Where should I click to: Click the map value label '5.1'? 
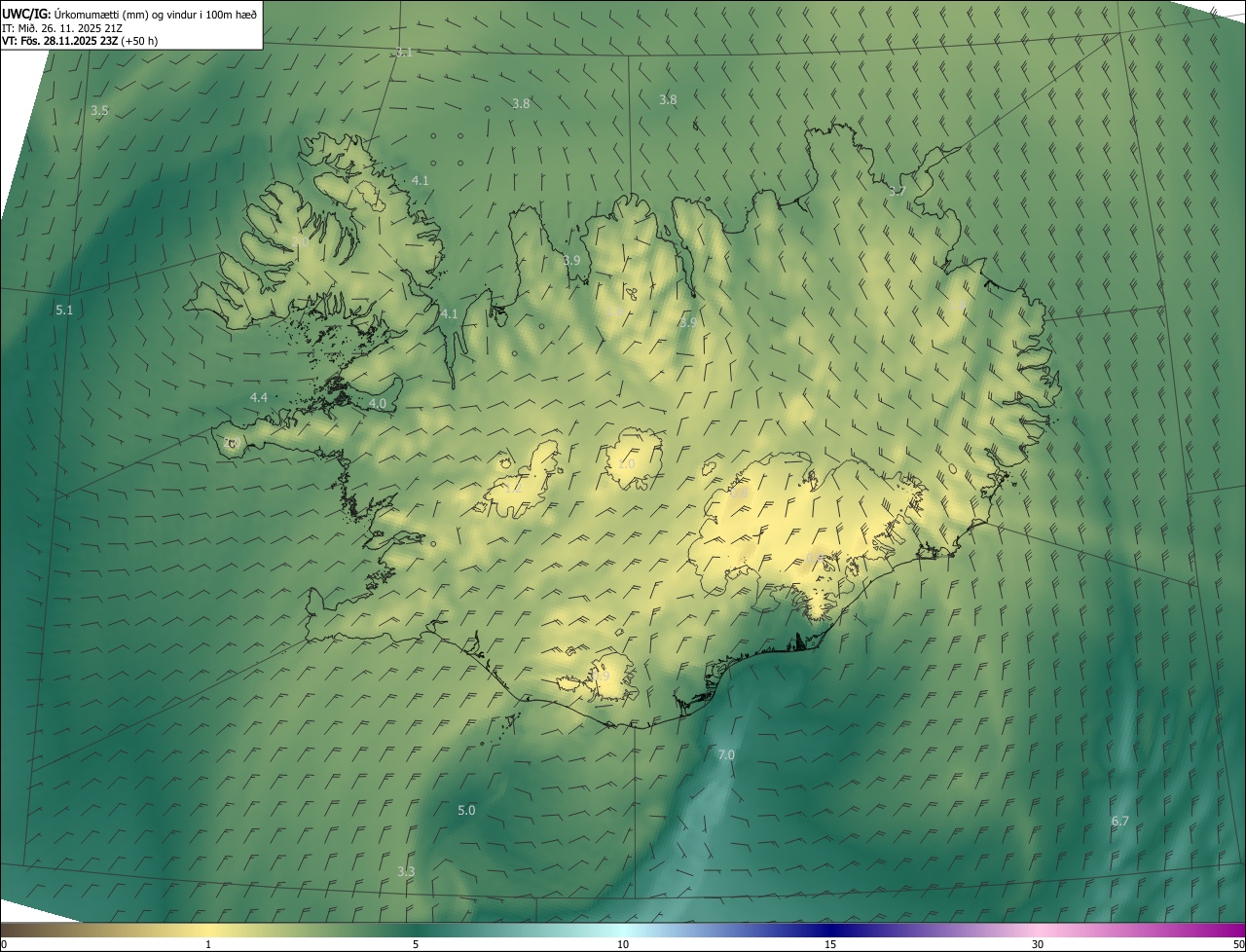point(64,310)
